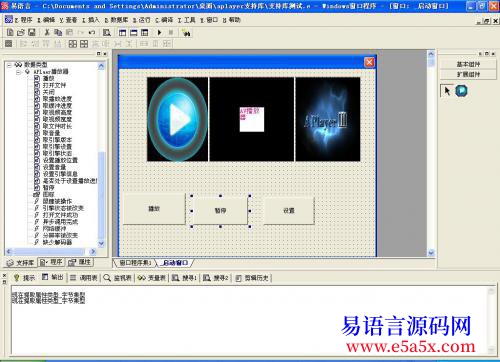This screenshot has width=500, height=362.
Task: Select 取音量 in the support library tree
Action: [51, 133]
